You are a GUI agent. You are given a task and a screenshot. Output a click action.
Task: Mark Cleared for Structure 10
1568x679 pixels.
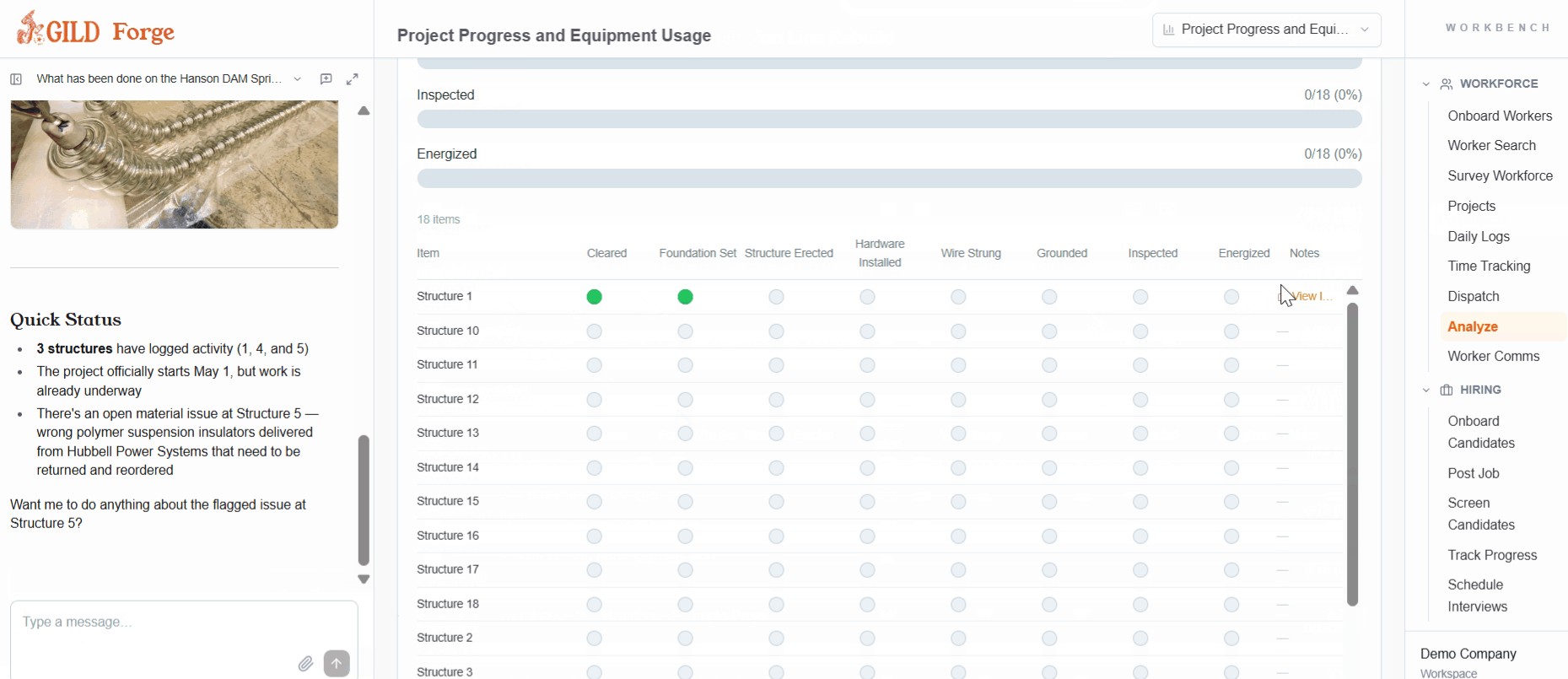[595, 331]
